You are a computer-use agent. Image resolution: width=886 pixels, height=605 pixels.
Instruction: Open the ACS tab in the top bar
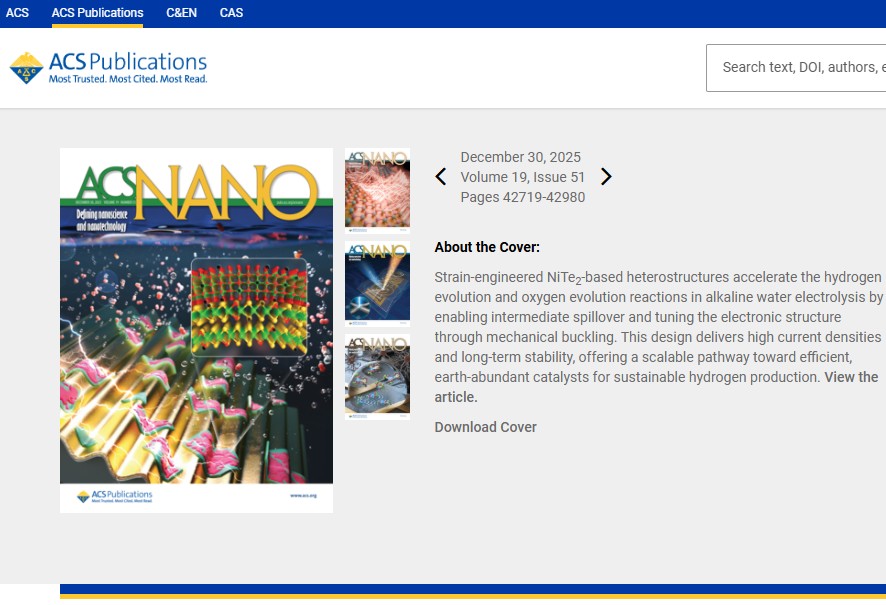(x=17, y=12)
